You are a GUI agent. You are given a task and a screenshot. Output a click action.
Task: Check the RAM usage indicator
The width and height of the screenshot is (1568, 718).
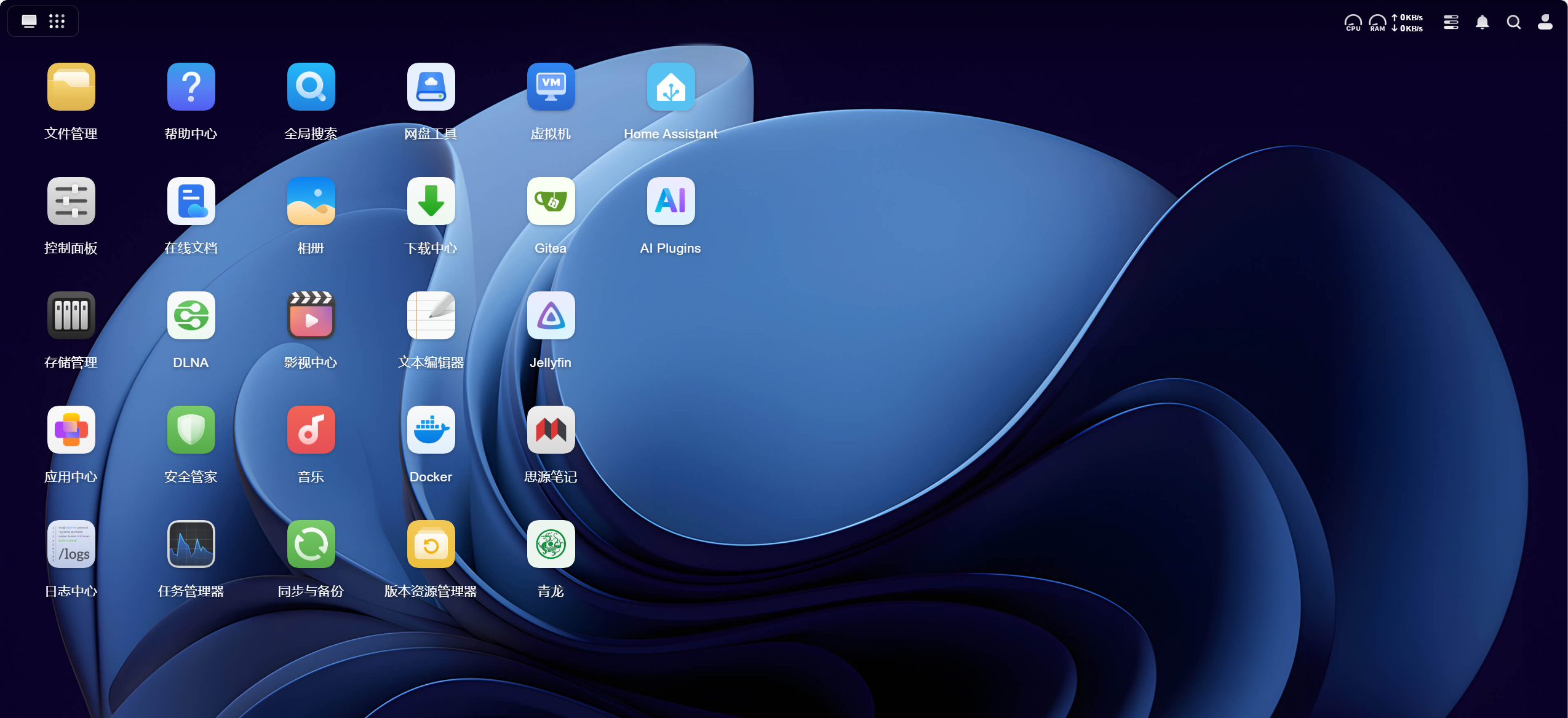click(x=1377, y=23)
